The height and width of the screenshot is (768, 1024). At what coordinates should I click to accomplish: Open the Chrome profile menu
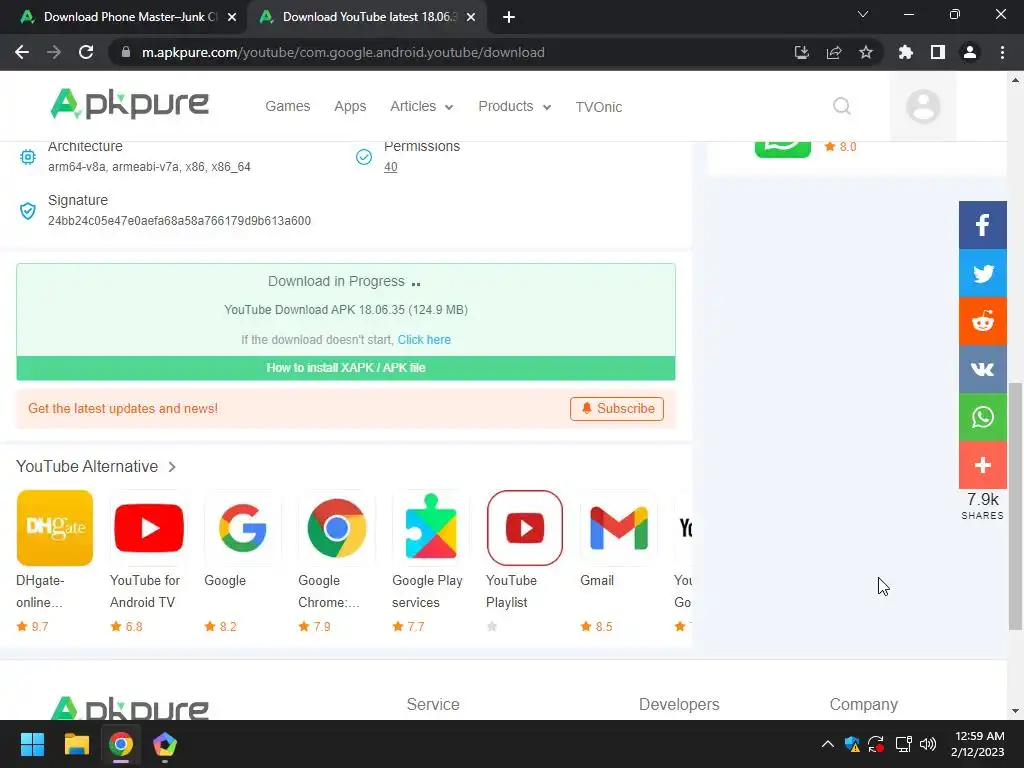click(x=970, y=52)
